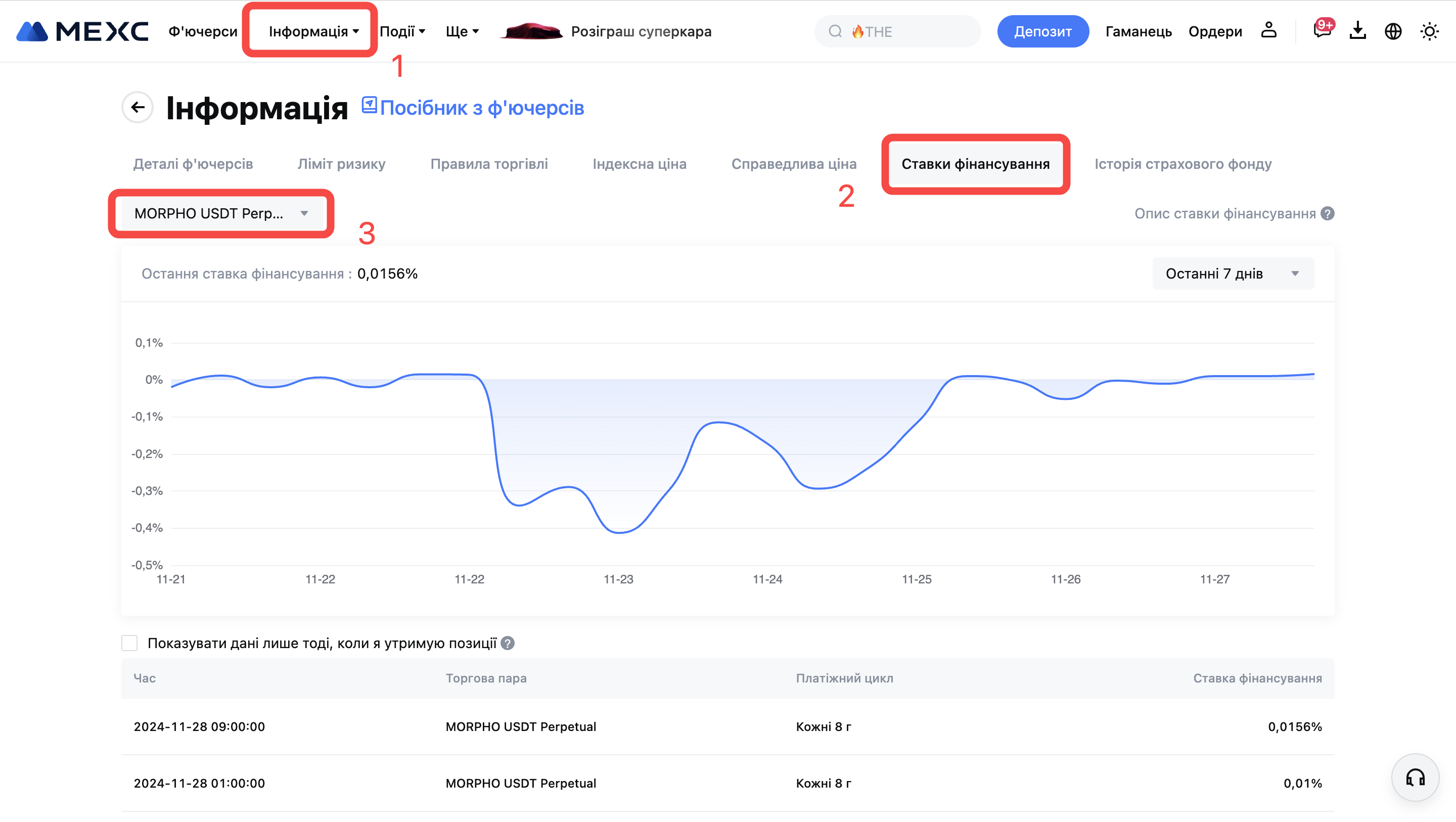Screen dimensions: 1456x822
Task: Open the Останні 7 днів period dropdown
Action: pyautogui.click(x=1233, y=273)
